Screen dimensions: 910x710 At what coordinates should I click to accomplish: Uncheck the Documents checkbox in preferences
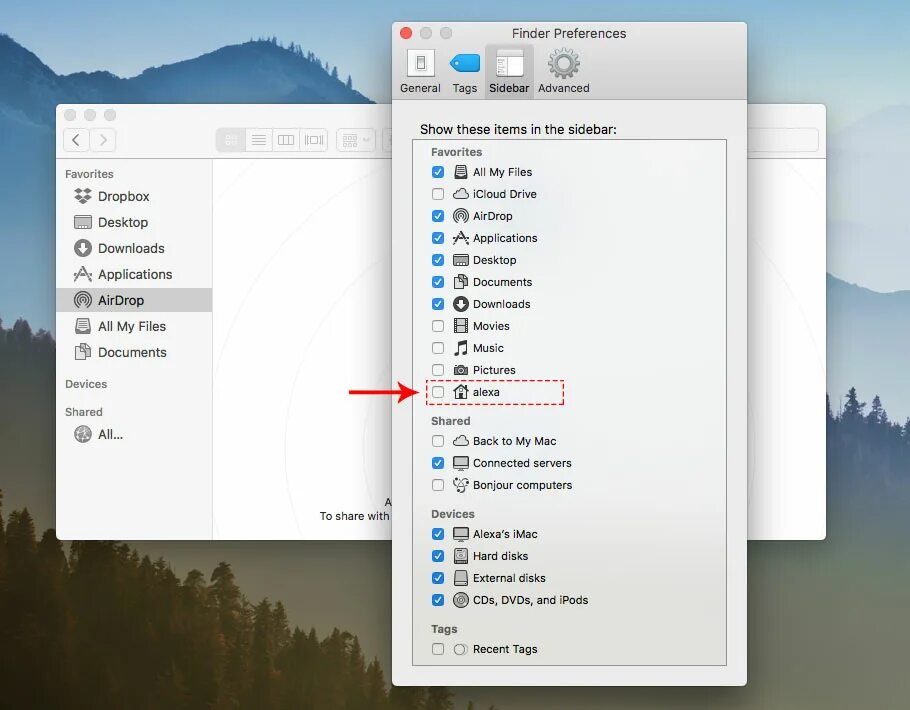pos(438,282)
